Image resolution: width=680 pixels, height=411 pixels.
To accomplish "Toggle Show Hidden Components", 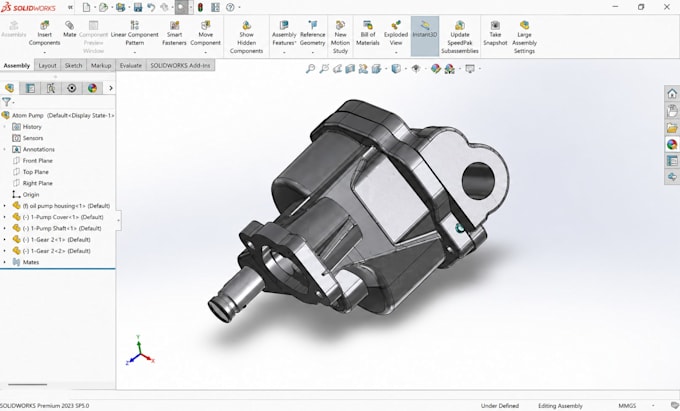I will coord(246,38).
